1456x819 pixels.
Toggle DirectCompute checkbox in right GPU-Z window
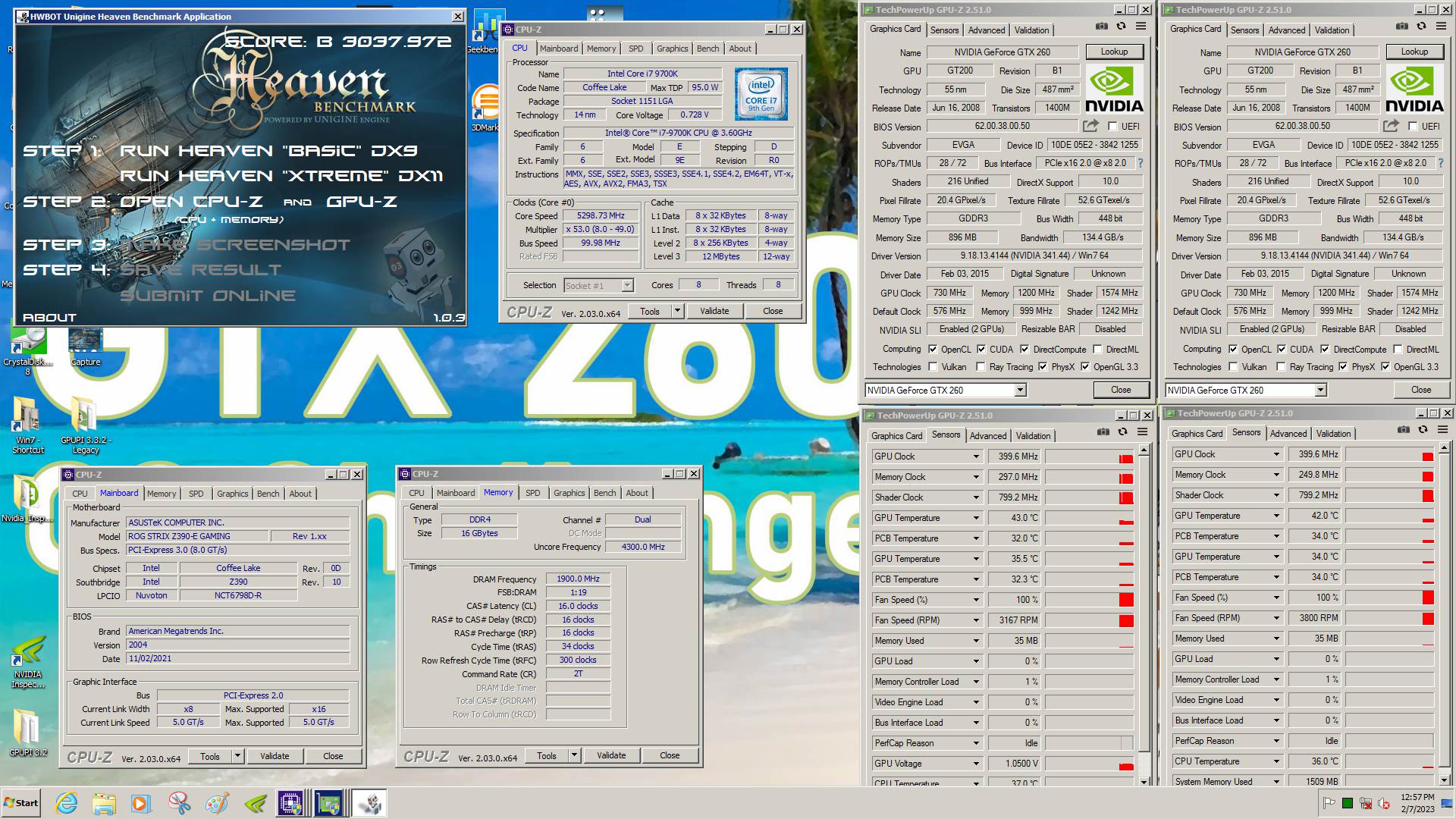1325,350
